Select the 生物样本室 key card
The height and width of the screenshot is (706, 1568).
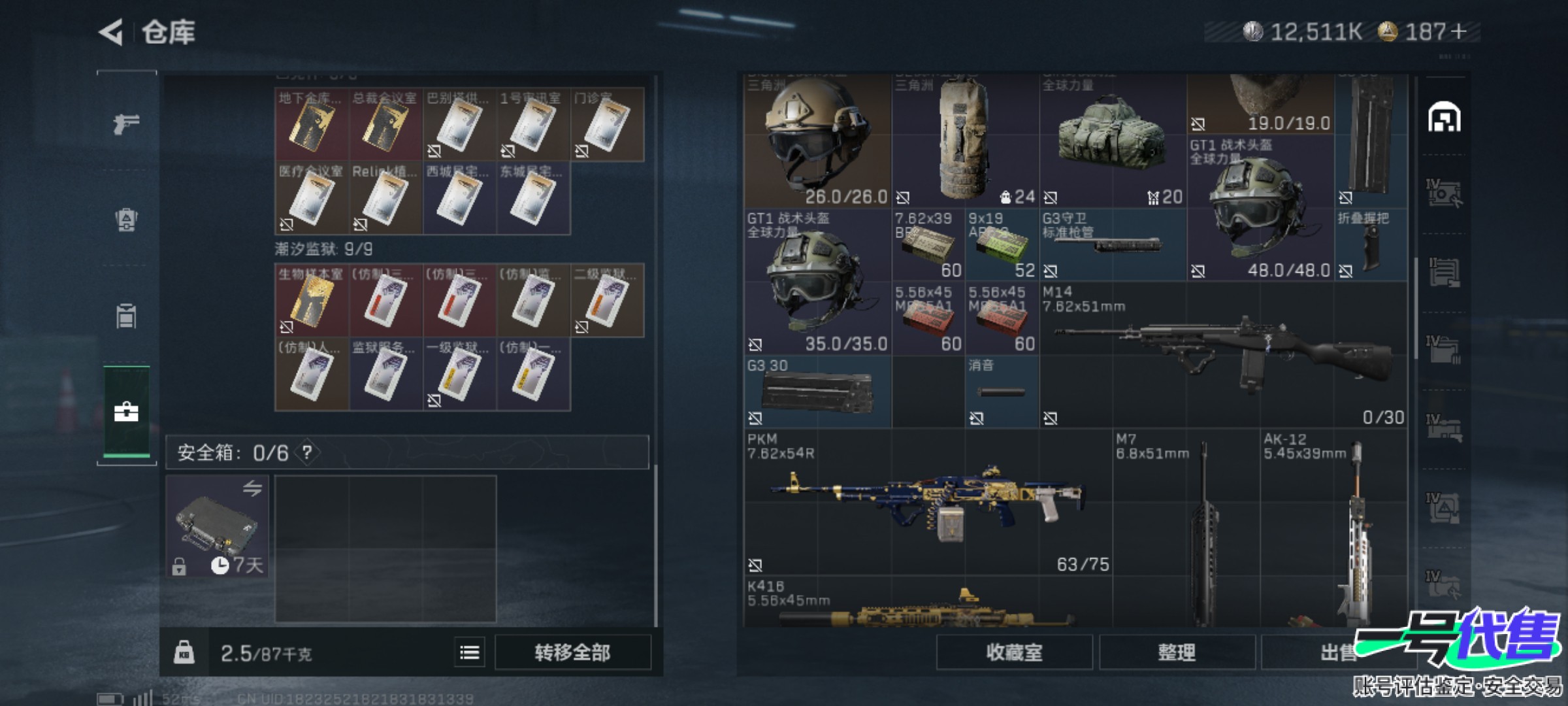[x=311, y=300]
